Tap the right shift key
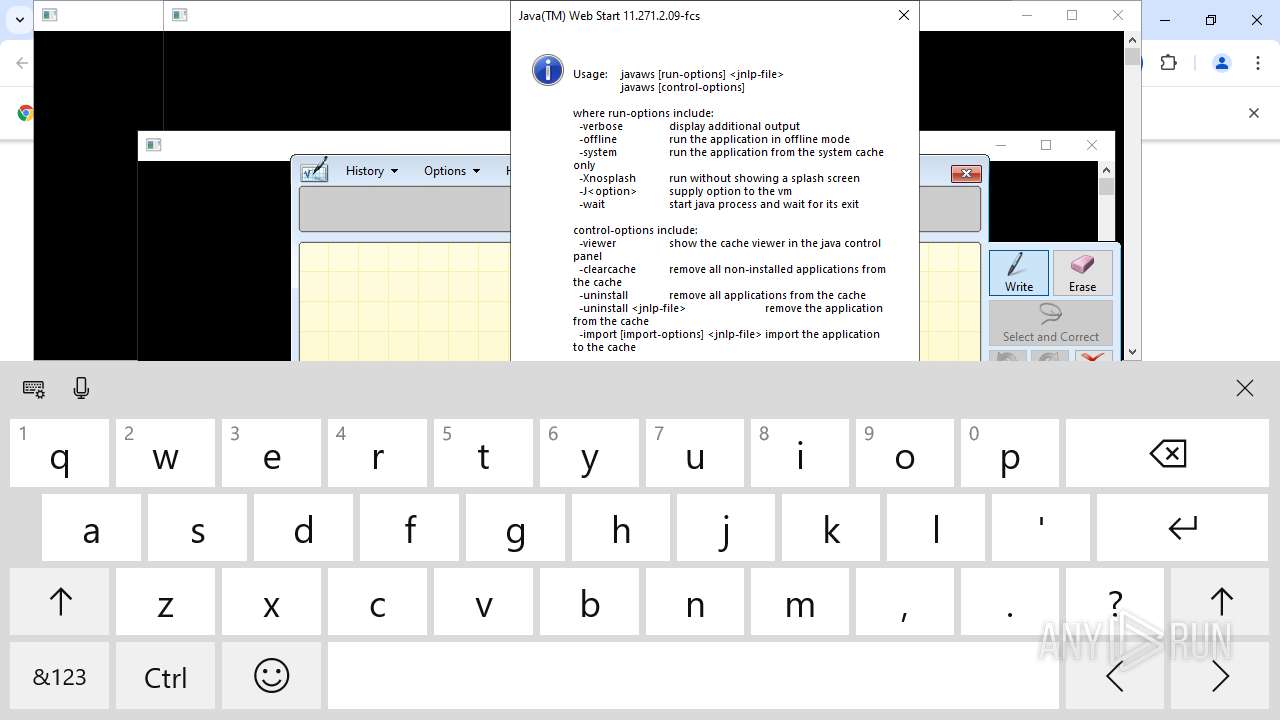Screen dimensions: 1280x720 tap(1220, 602)
